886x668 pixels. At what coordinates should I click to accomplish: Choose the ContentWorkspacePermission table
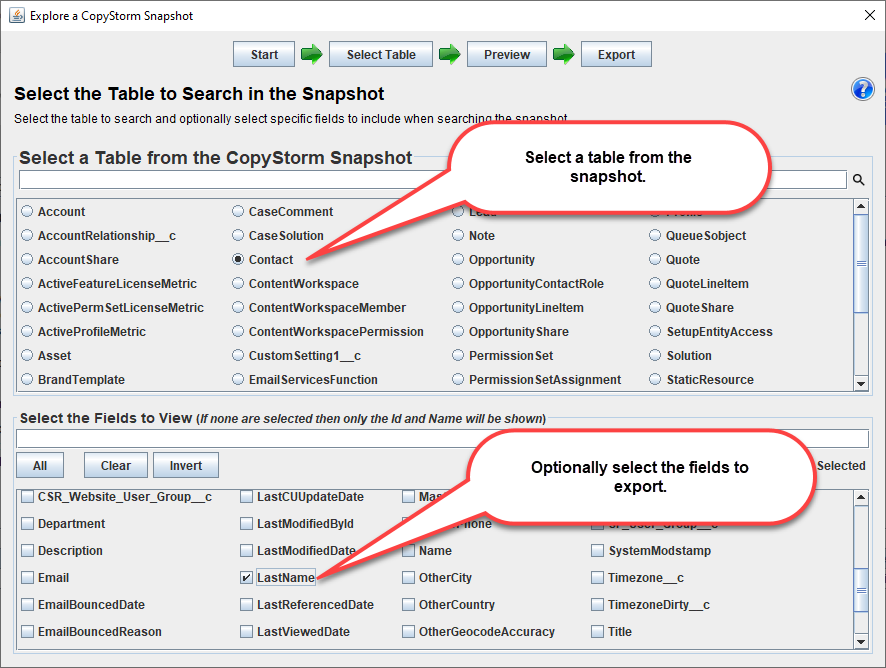pos(238,331)
